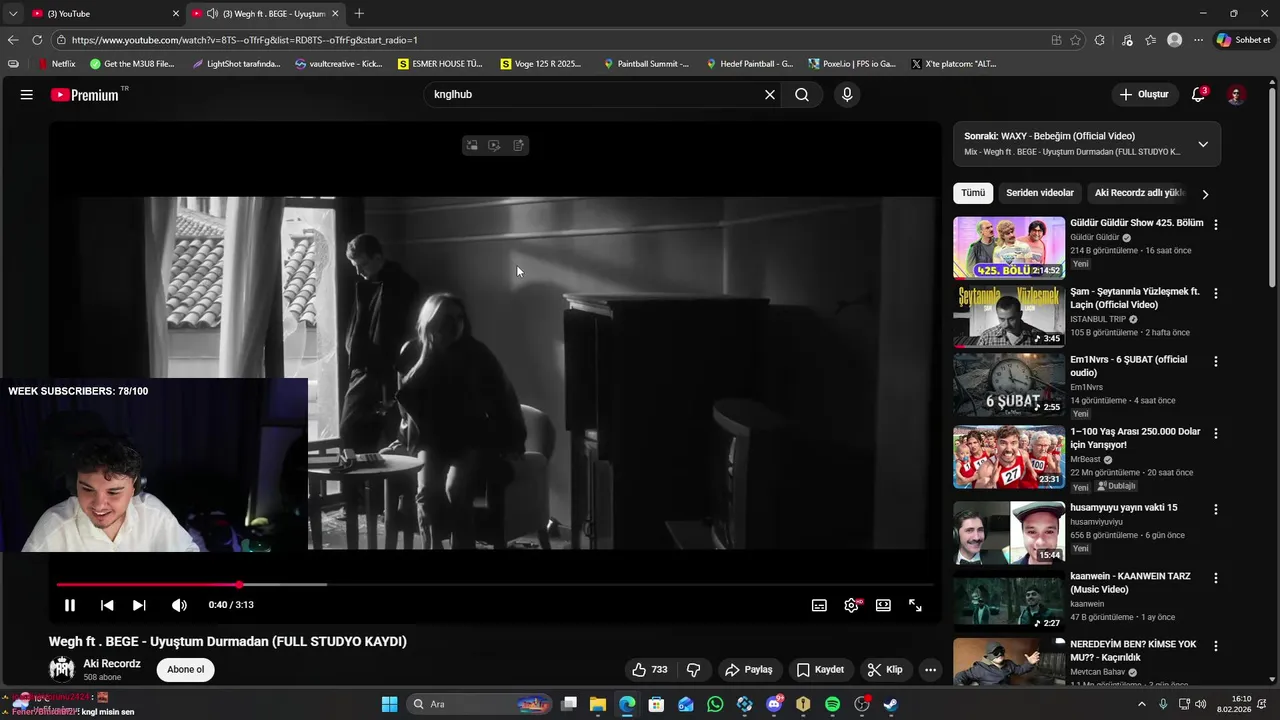The image size is (1280, 720).
Task: Open Steam from taskbar
Action: (x=891, y=705)
